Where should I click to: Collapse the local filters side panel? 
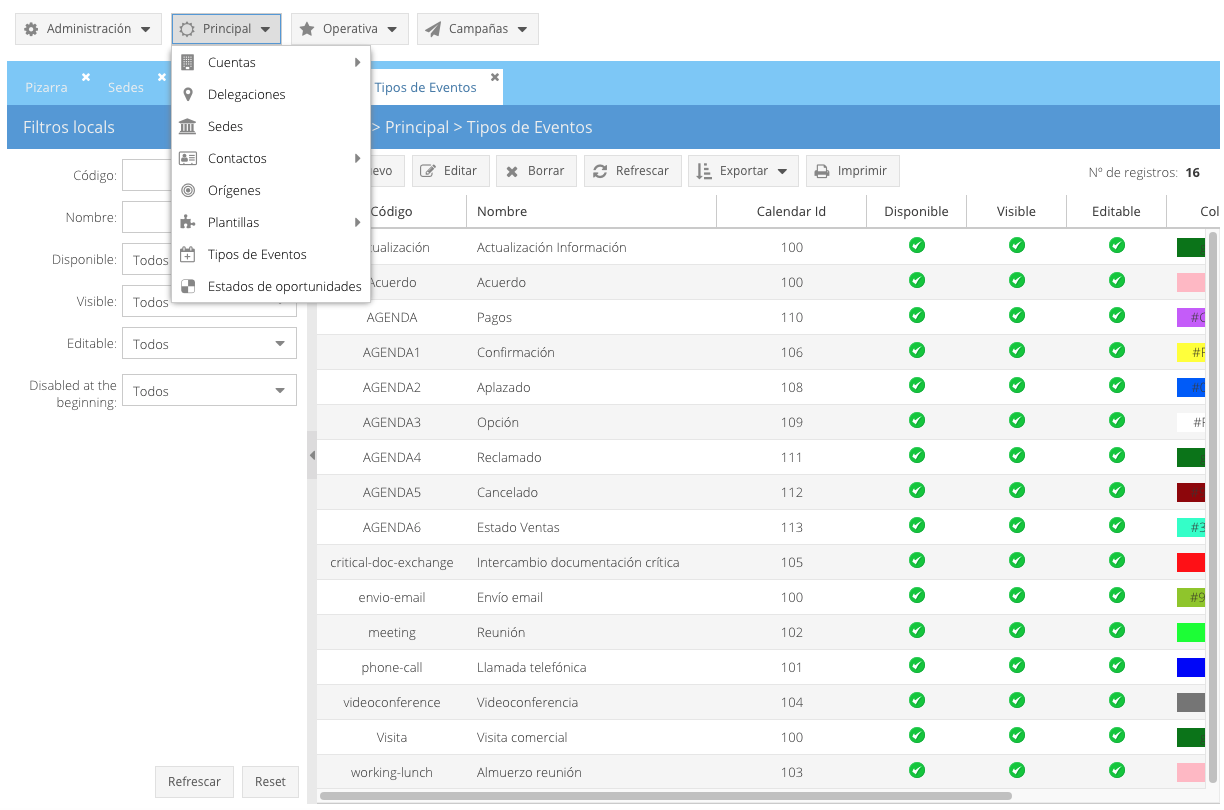[312, 455]
